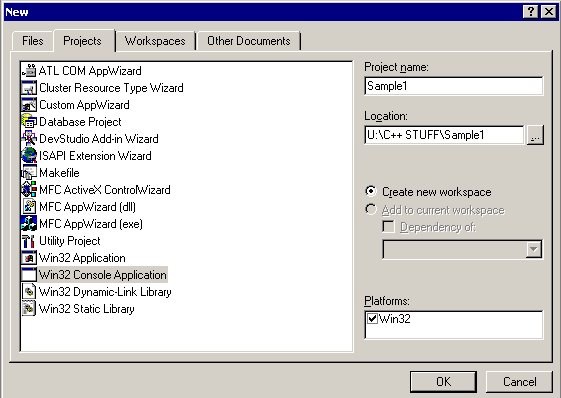
Task: Click the Win32 Application icon
Action: [x=29, y=258]
